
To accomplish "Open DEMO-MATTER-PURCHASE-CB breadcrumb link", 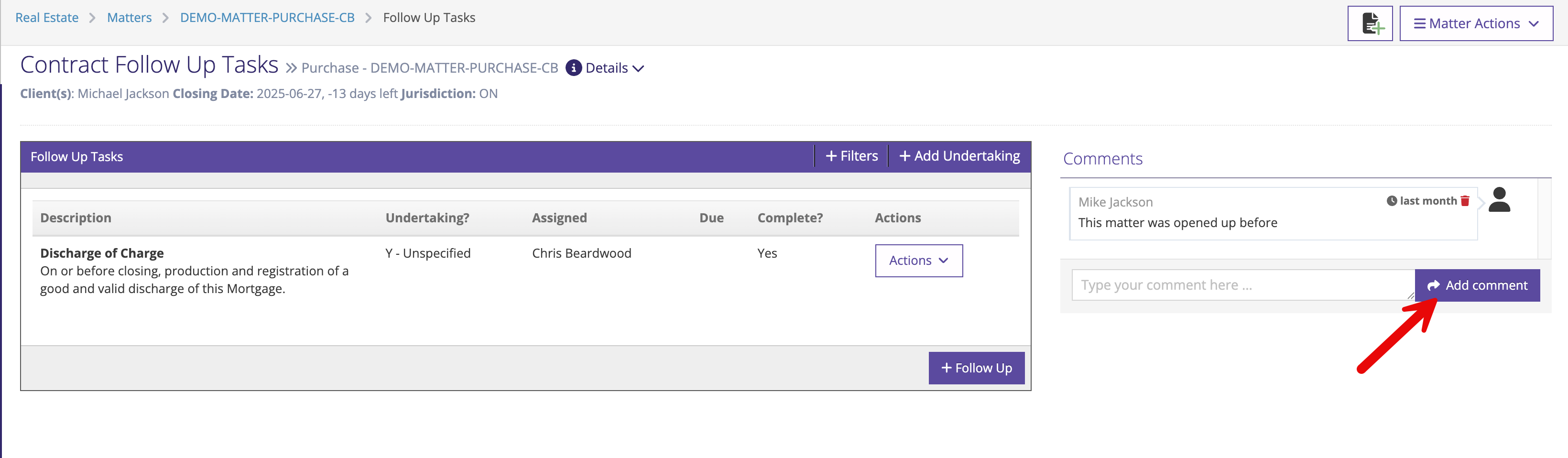I will [267, 18].
